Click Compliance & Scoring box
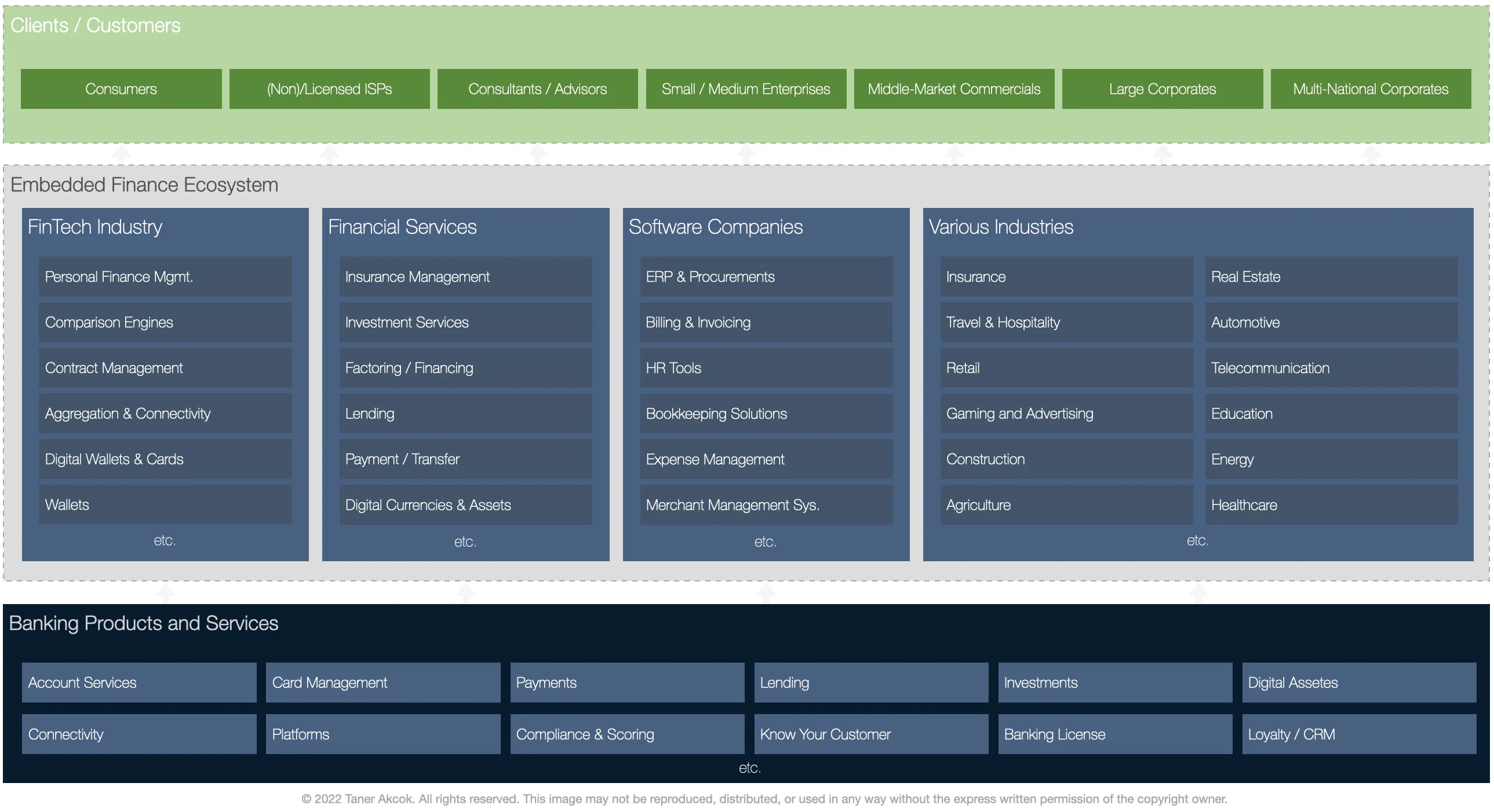The width and height of the screenshot is (1494, 812). coord(628,734)
